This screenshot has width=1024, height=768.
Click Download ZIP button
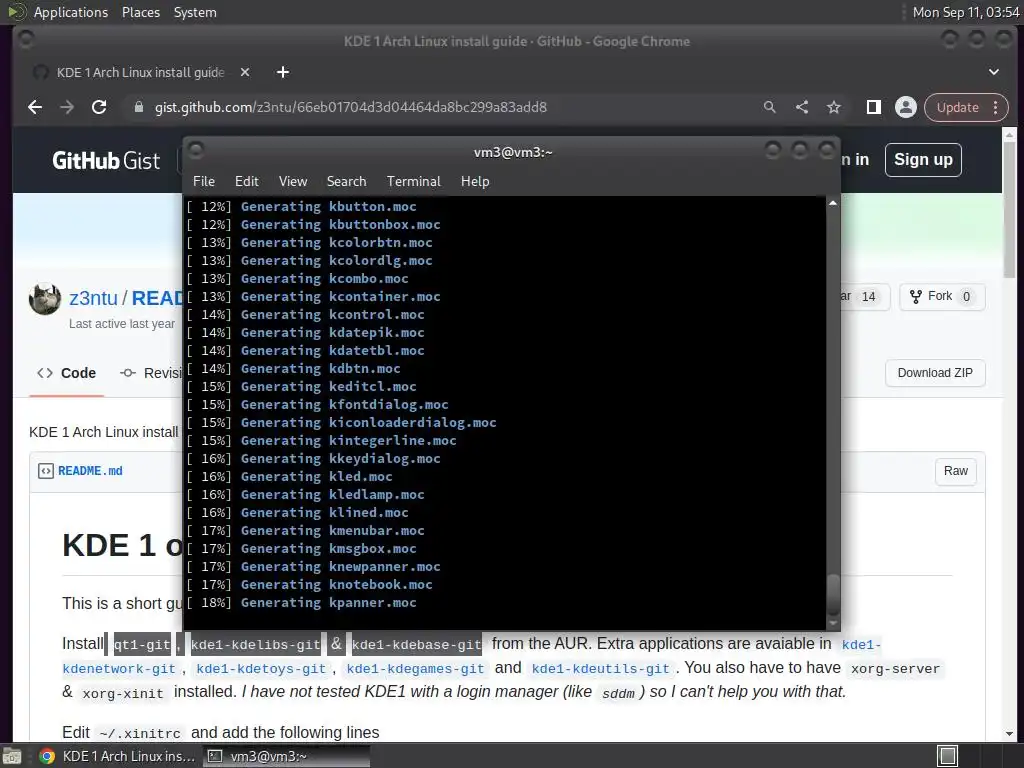click(935, 373)
